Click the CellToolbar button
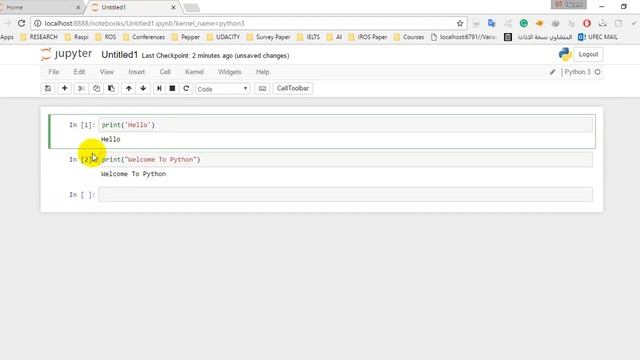 (x=293, y=89)
